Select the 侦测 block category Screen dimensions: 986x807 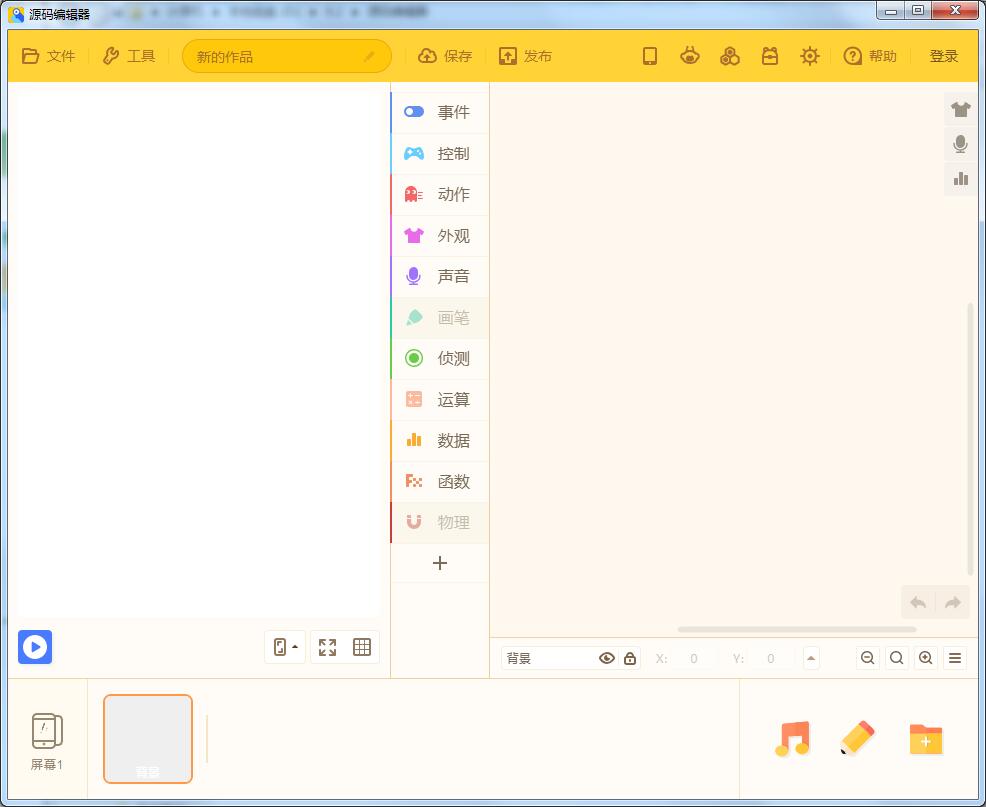tap(440, 359)
